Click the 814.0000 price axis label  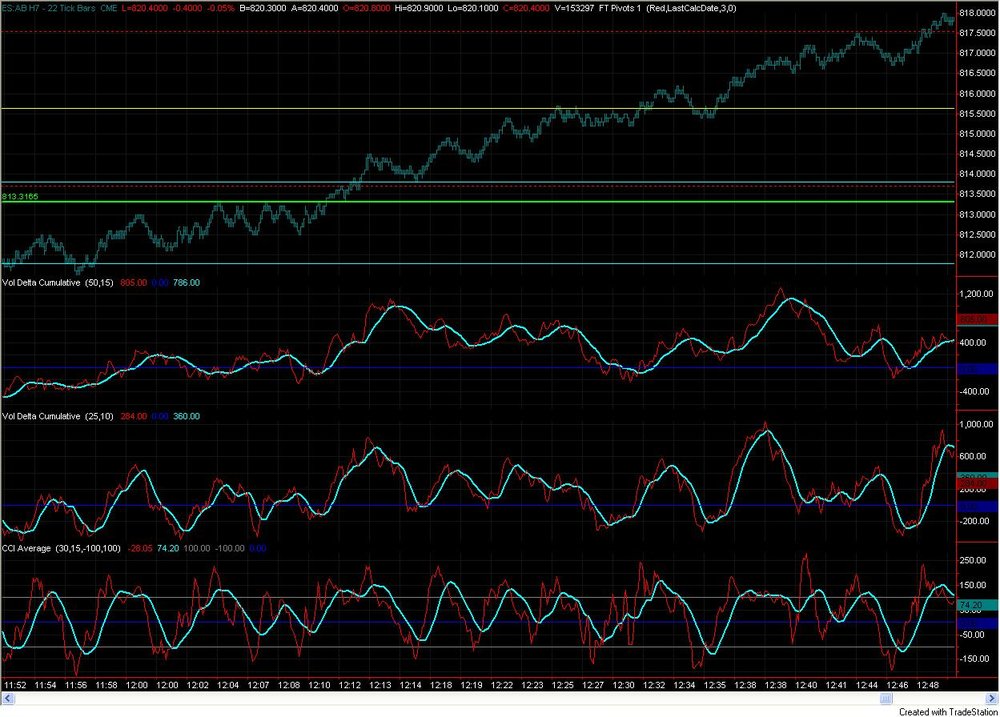tap(977, 174)
